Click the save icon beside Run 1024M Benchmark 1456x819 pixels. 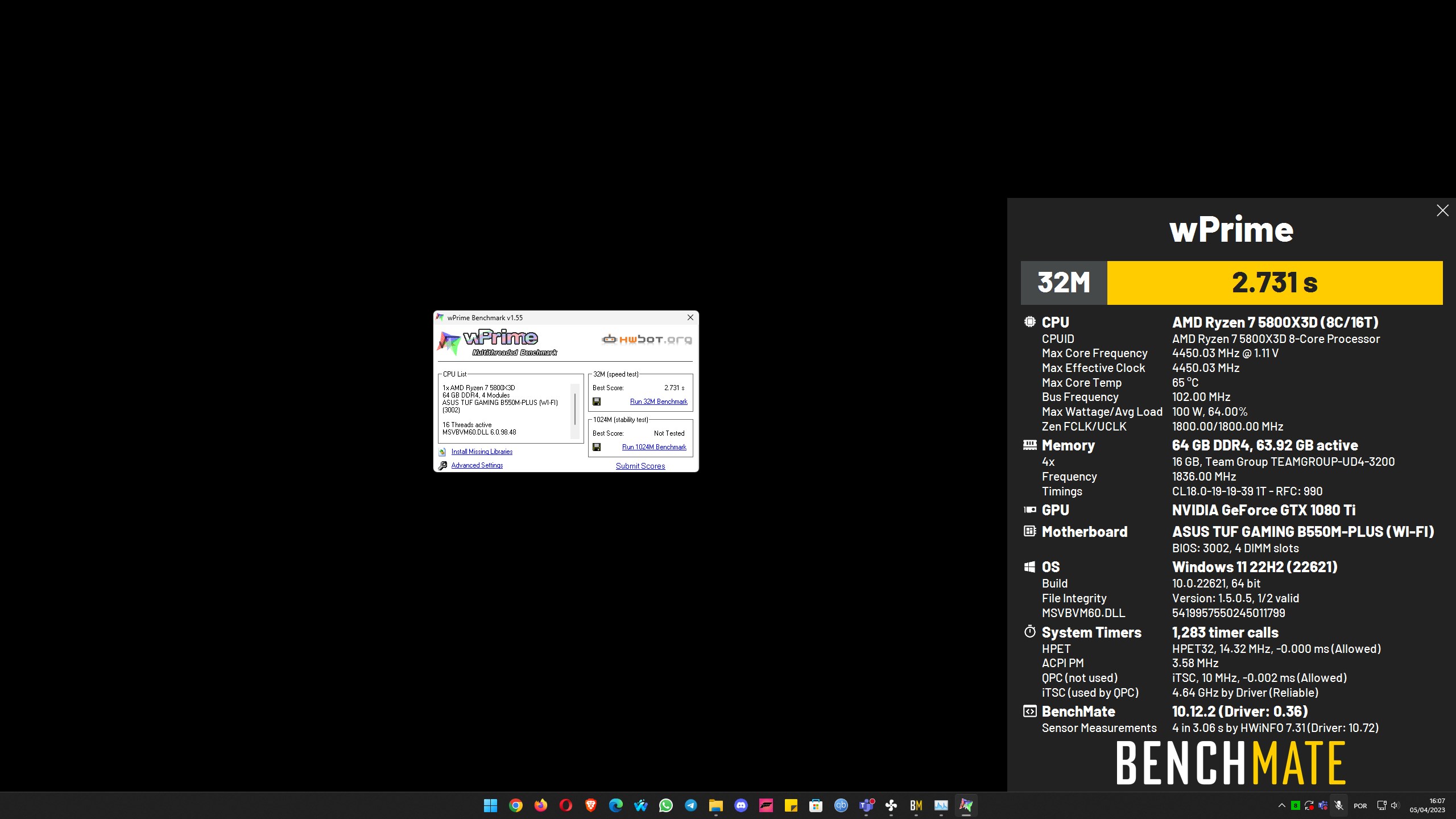(x=597, y=447)
